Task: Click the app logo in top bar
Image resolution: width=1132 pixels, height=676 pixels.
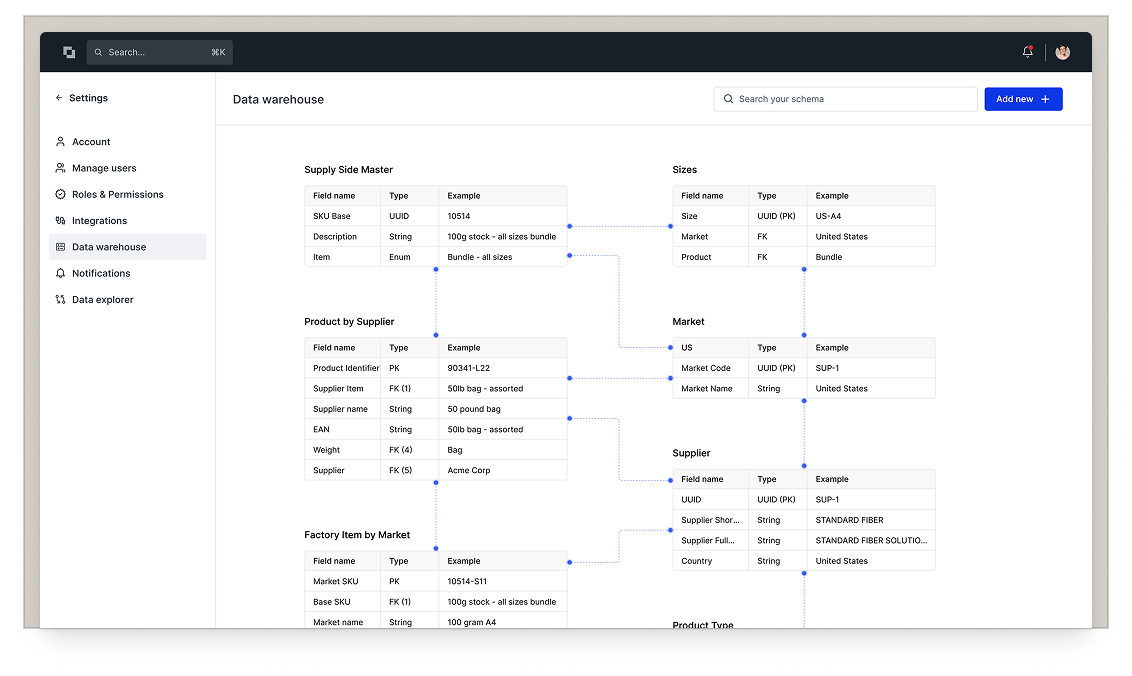Action: click(69, 52)
